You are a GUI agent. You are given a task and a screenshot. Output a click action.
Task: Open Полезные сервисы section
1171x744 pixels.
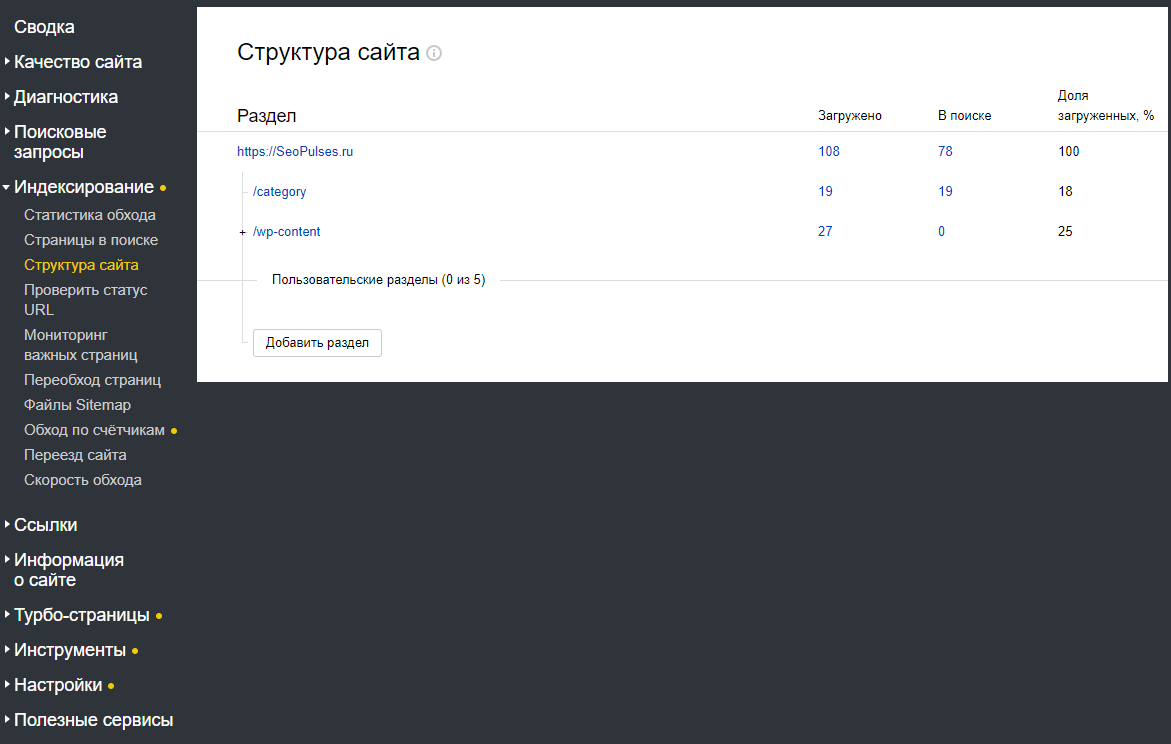tap(93, 720)
